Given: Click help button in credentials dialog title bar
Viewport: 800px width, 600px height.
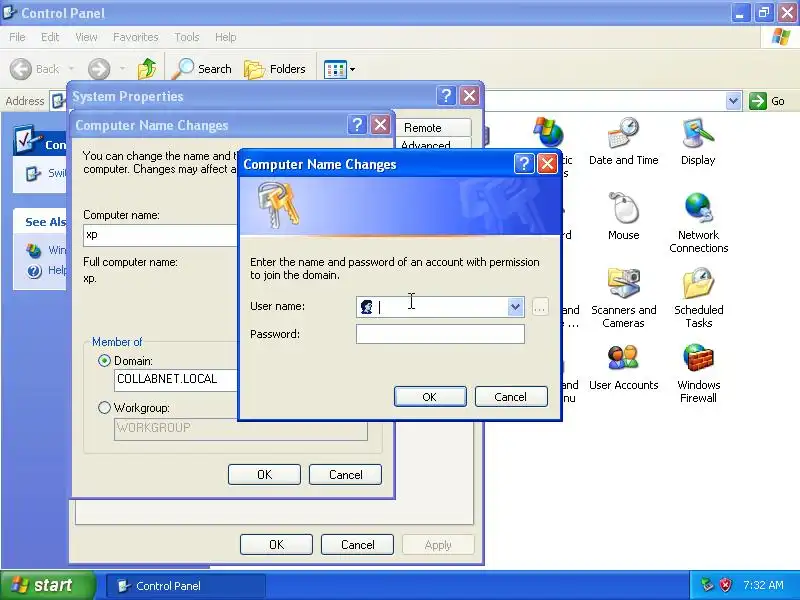Looking at the screenshot, I should coord(524,164).
